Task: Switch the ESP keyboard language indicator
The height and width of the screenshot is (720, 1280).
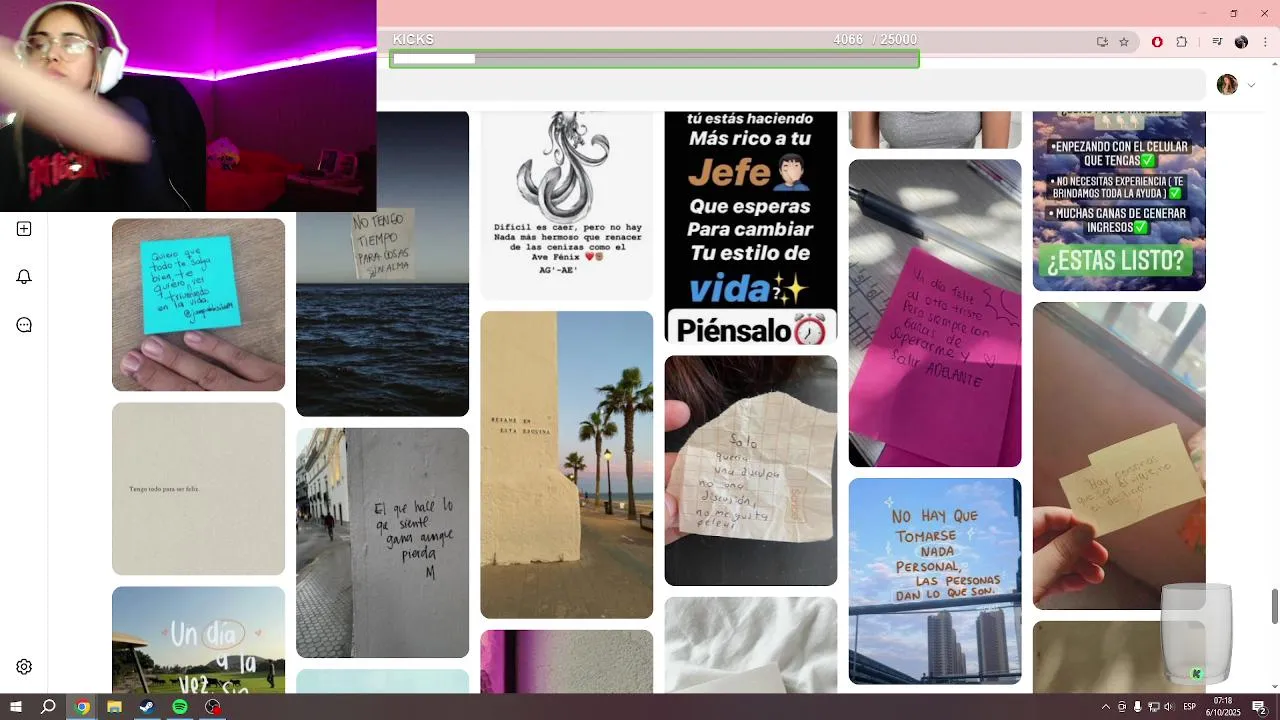Action: pos(1190,707)
